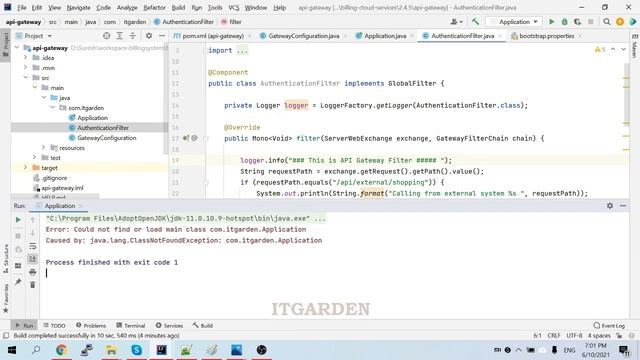Image resolution: width=640 pixels, height=360 pixels.
Task: Open Chrome from the Windows taskbar
Action: 62,350
